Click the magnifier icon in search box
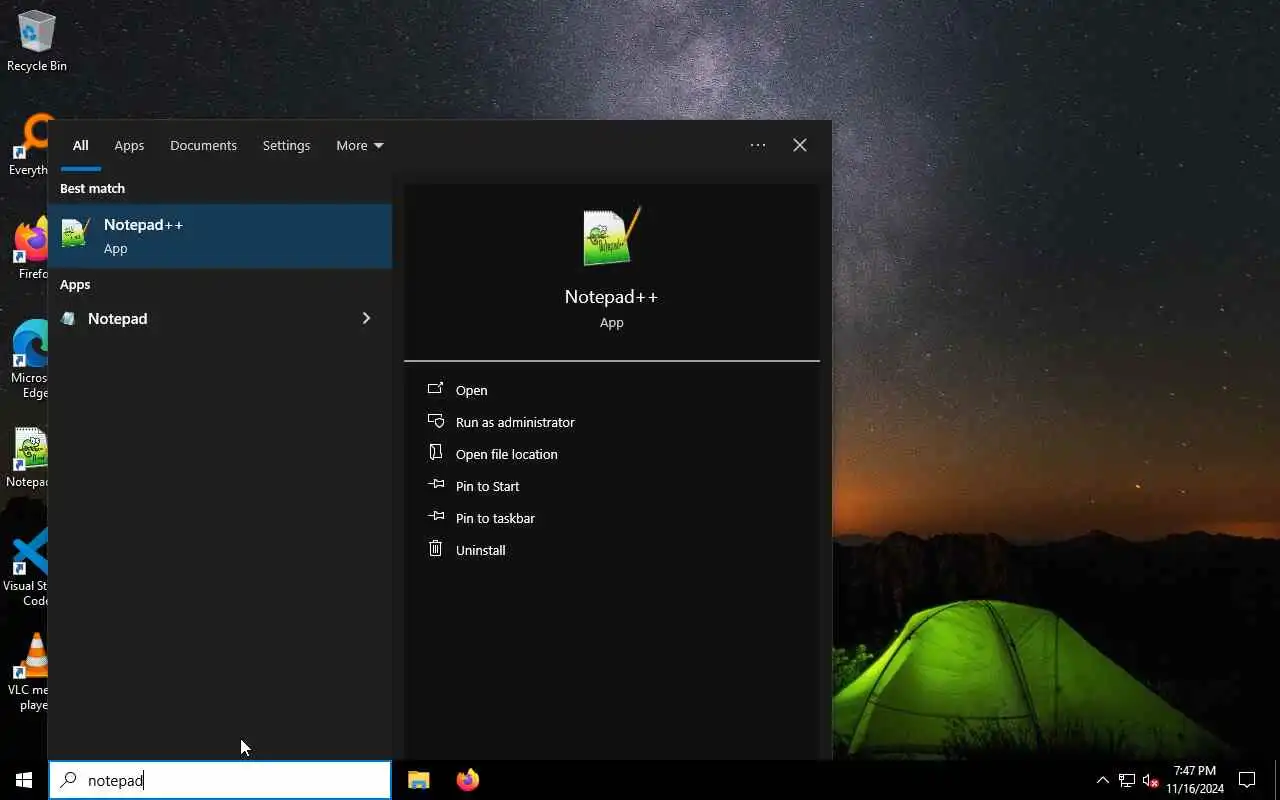Screen dimensions: 1280x800 point(68,780)
